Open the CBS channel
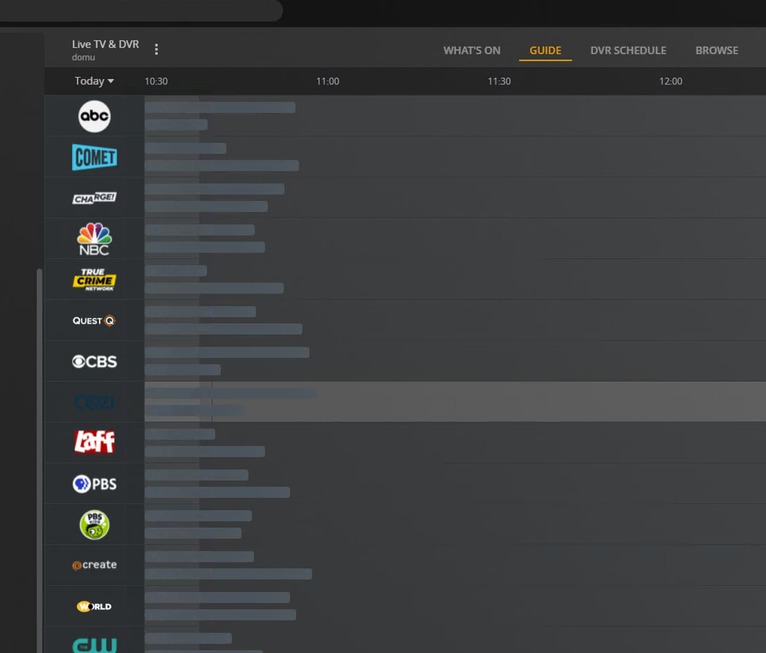Screen dimensions: 766x653 [94, 361]
